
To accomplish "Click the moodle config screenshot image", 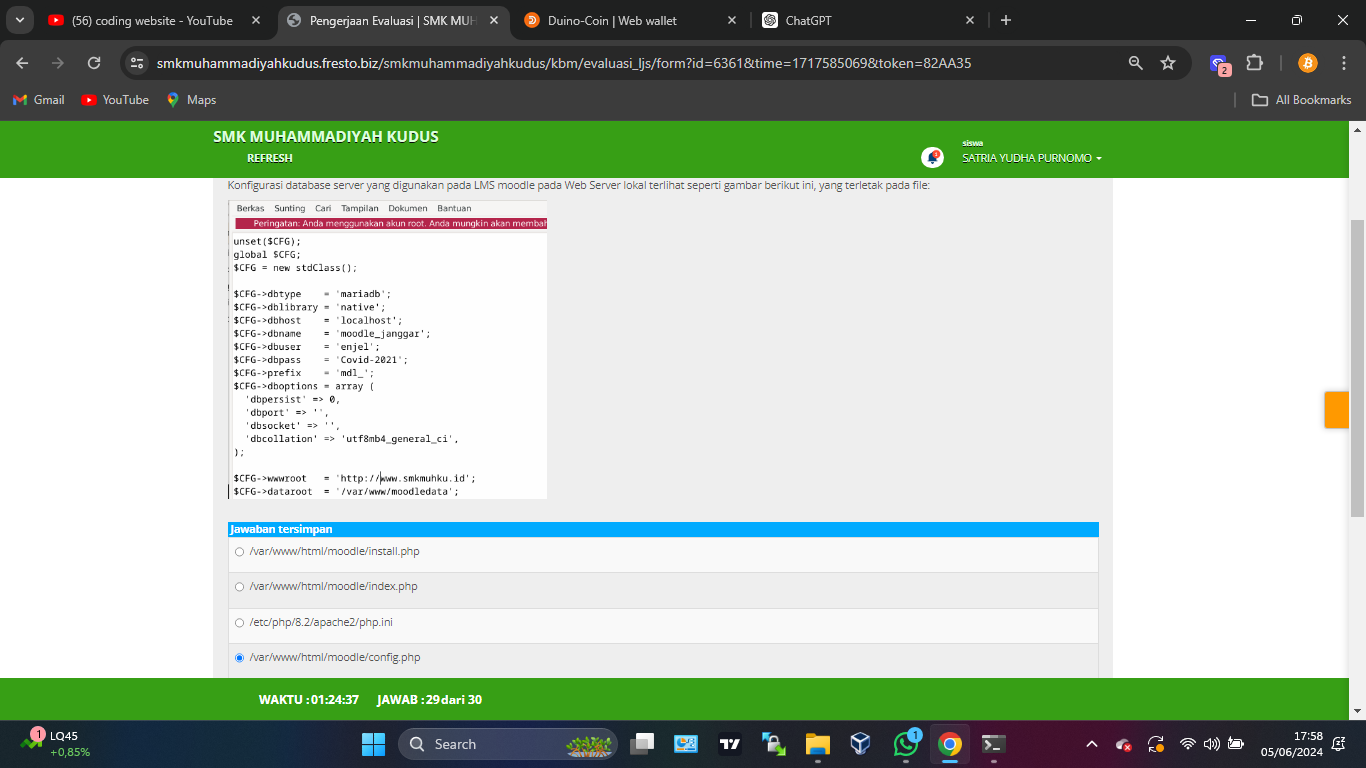I will click(388, 349).
